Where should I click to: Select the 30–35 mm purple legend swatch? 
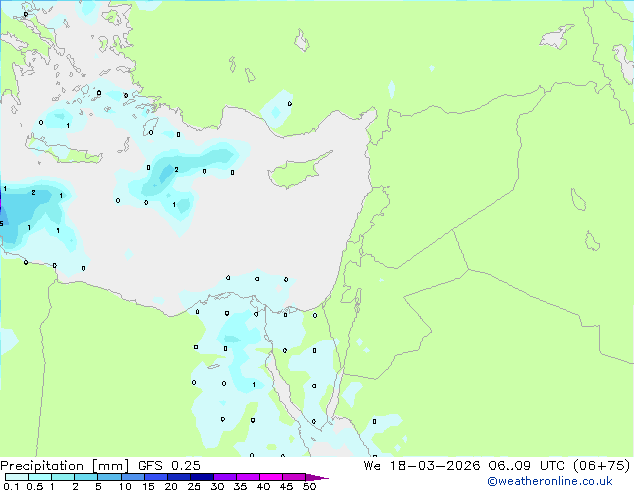point(225,477)
